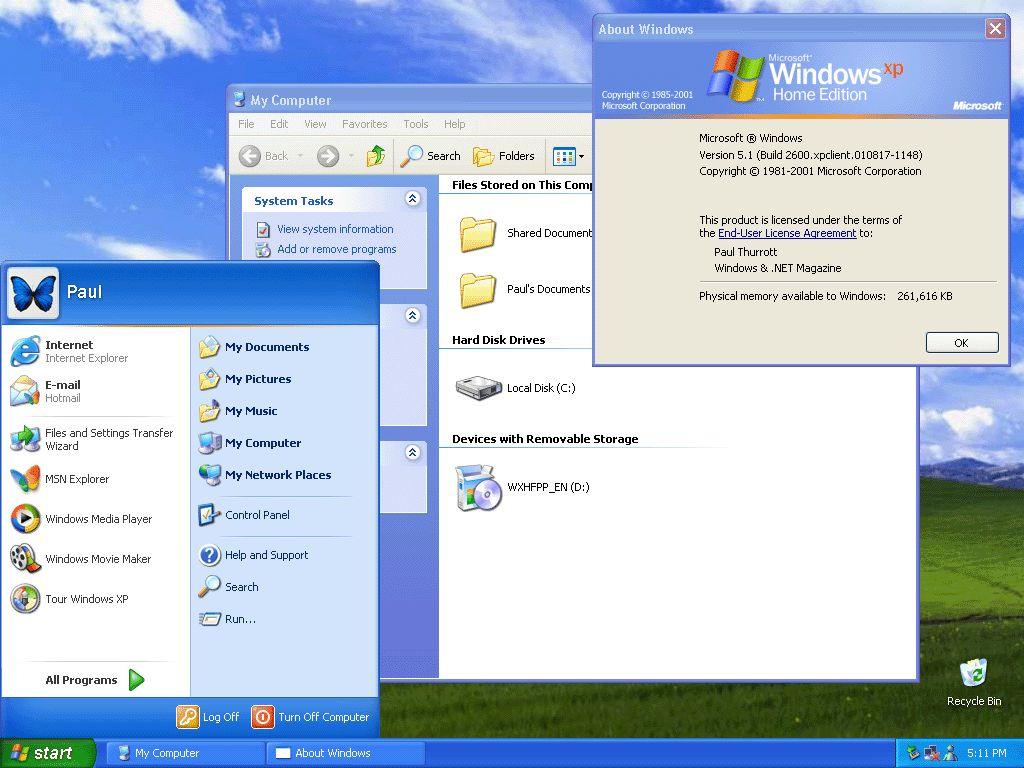Screen dimensions: 1024x768
Task: Click OK in the About Windows dialog
Action: click(960, 342)
